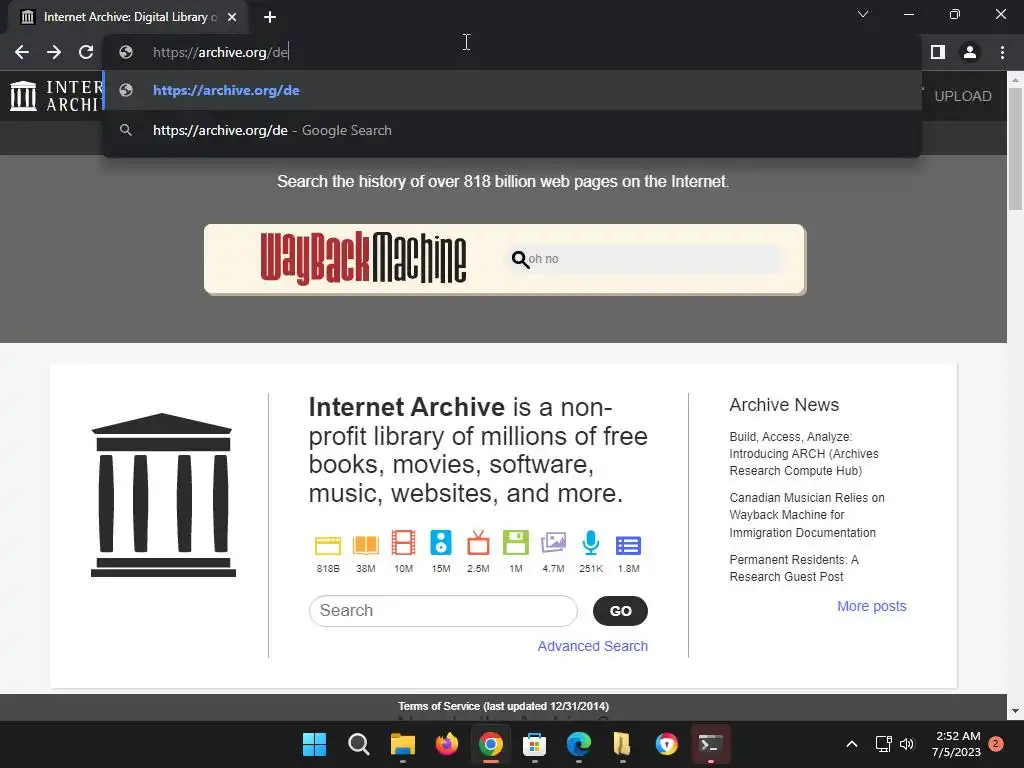Image resolution: width=1024 pixels, height=768 pixels.
Task: Click the scrollbar down arrow
Action: click(1015, 711)
